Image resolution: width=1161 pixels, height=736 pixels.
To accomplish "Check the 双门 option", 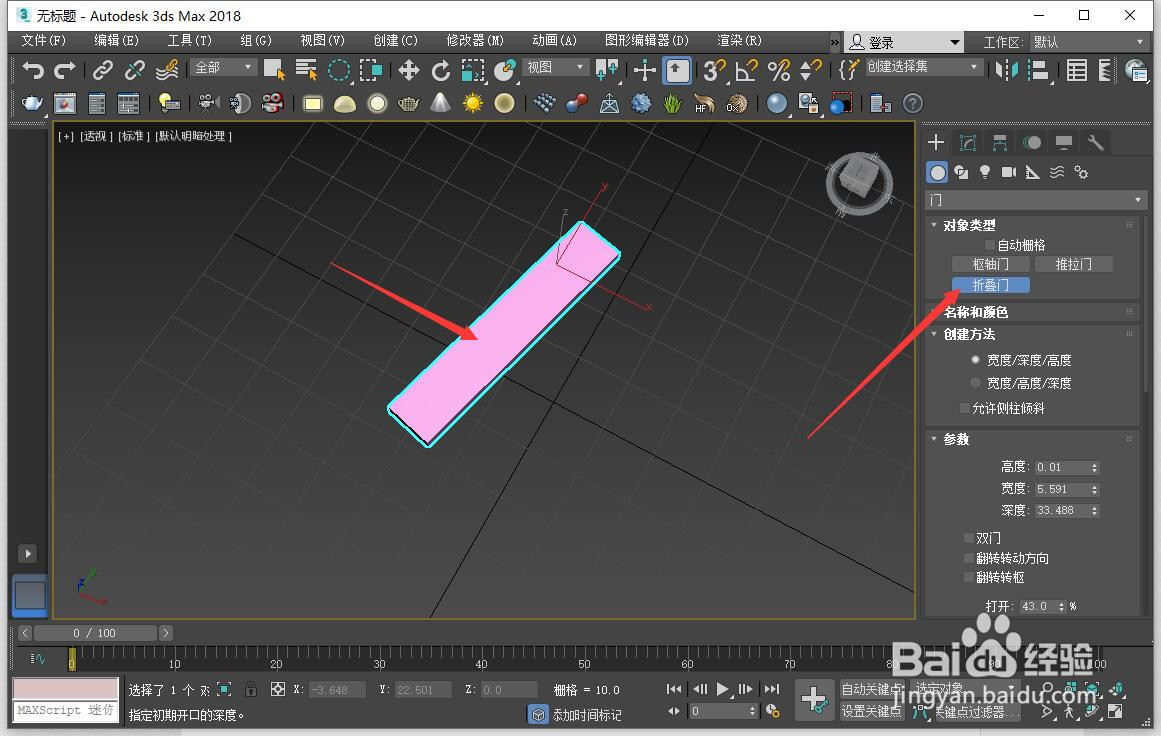I will point(968,538).
